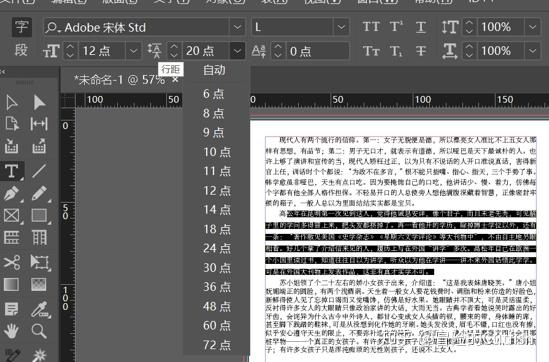Click the baseline shift icon

click(x=259, y=51)
